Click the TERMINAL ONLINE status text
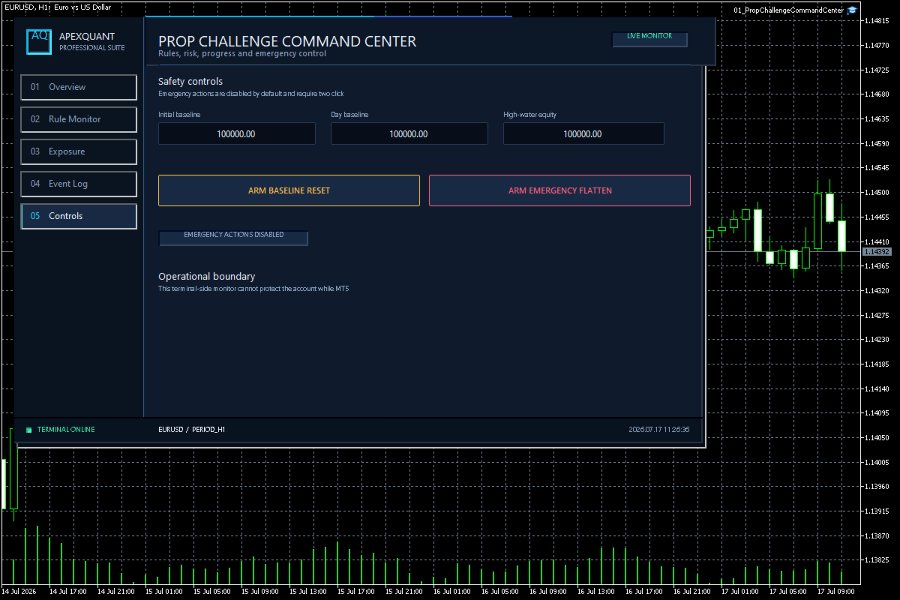The width and height of the screenshot is (900, 600). pyautogui.click(x=66, y=429)
